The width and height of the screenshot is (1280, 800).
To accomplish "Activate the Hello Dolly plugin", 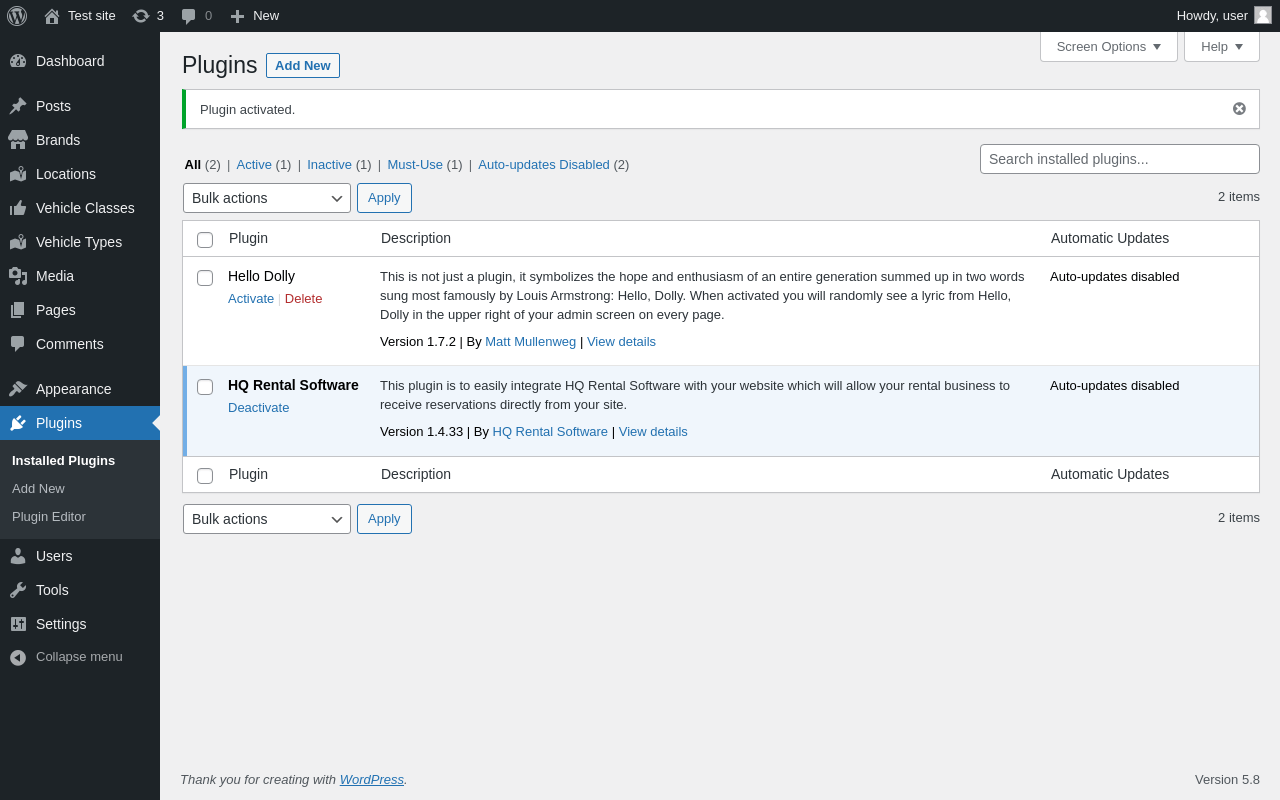I will click(x=251, y=299).
